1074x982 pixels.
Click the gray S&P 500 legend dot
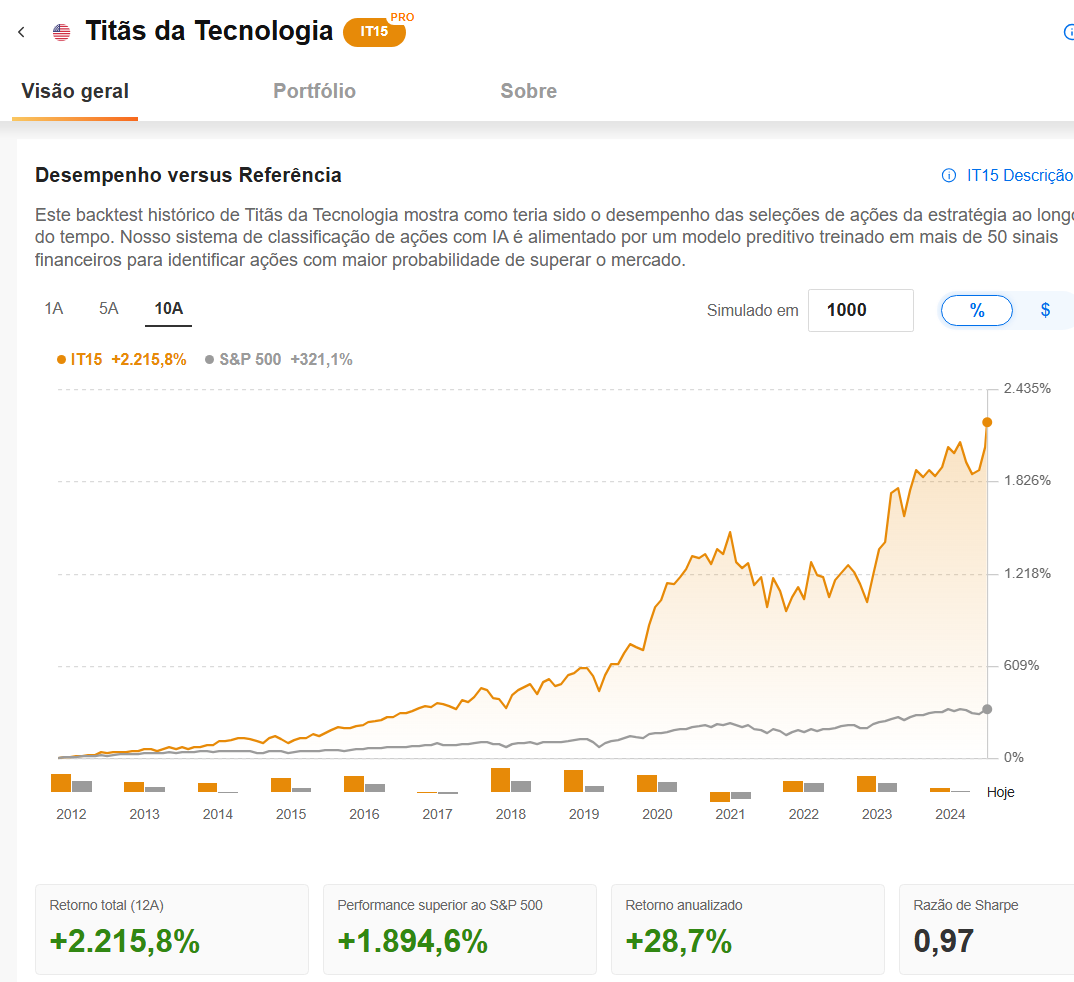coord(210,360)
